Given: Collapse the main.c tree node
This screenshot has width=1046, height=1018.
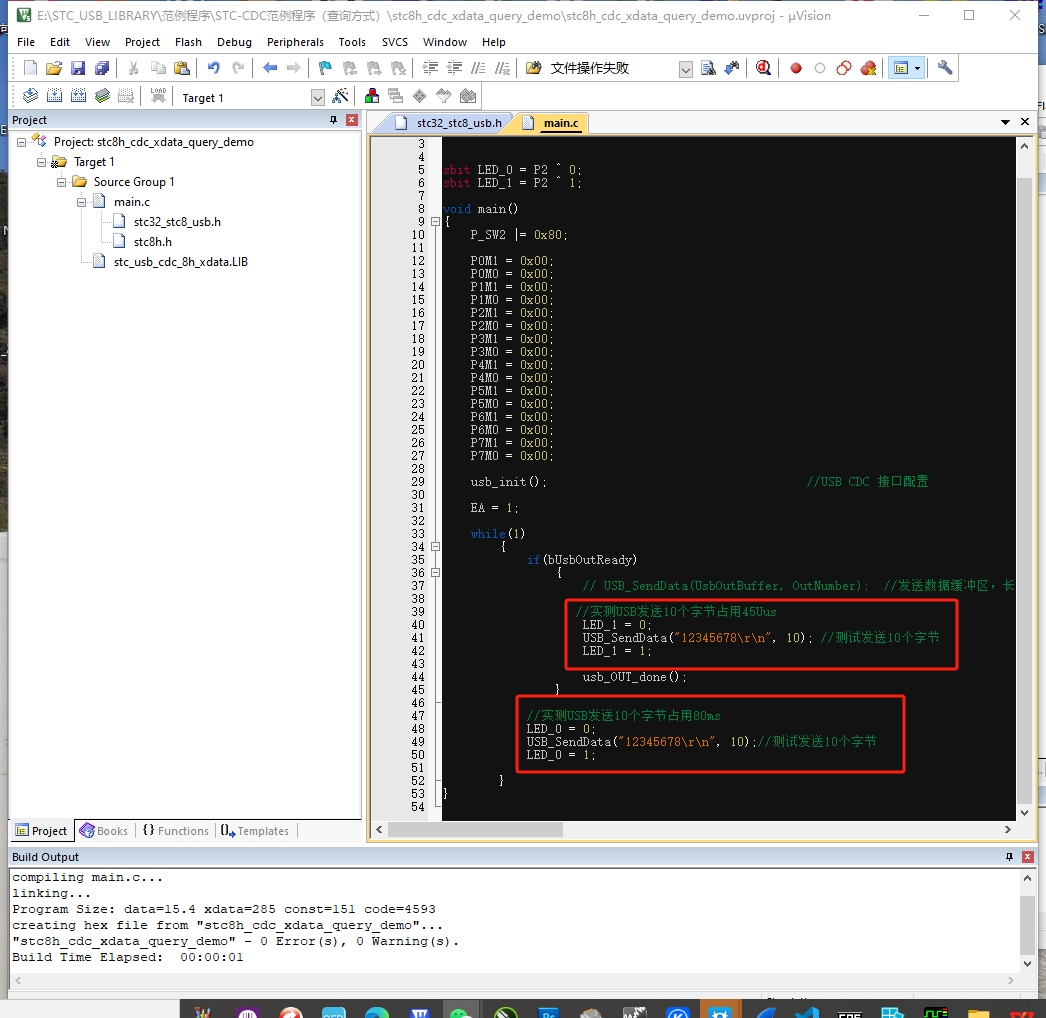Looking at the screenshot, I should (x=81, y=202).
